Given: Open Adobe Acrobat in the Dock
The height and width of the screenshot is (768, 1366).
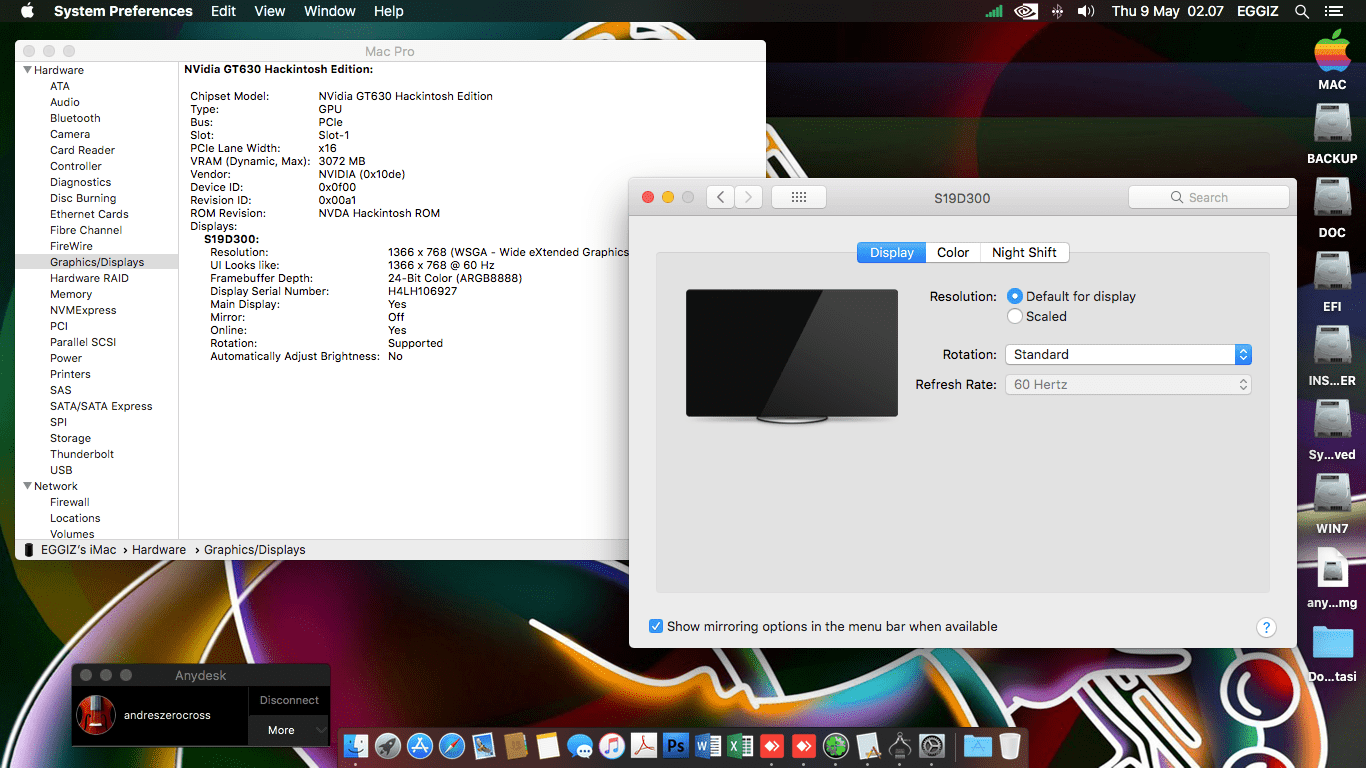Looking at the screenshot, I should (x=644, y=746).
